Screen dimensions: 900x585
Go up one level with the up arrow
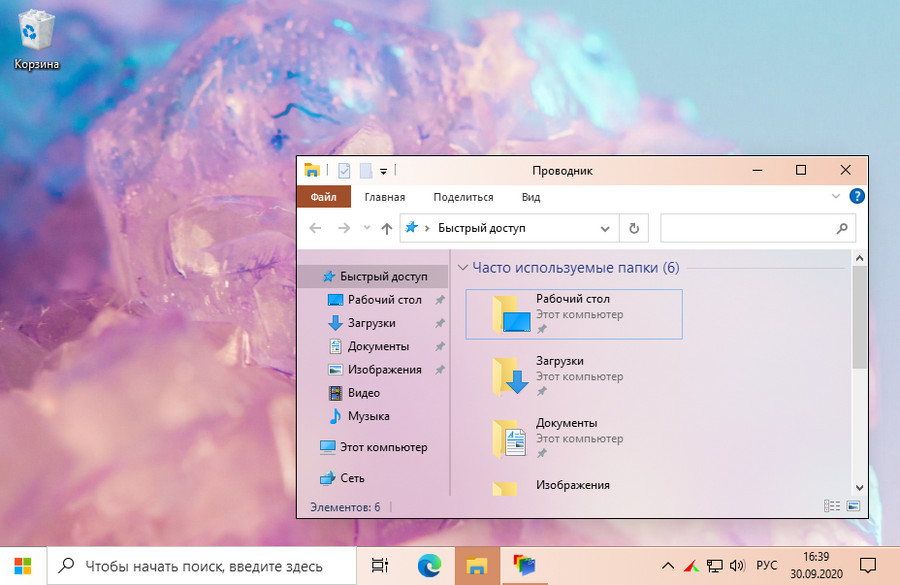pos(387,228)
